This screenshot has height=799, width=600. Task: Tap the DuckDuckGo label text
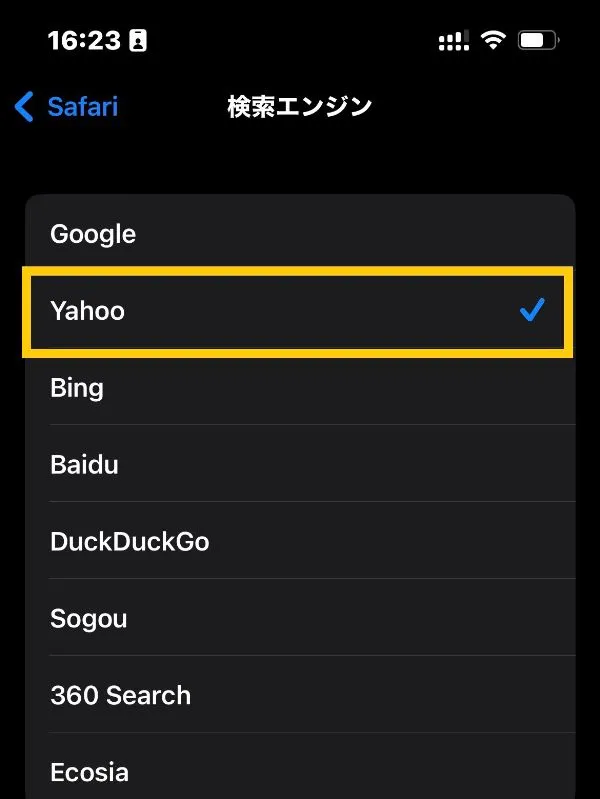click(x=130, y=541)
